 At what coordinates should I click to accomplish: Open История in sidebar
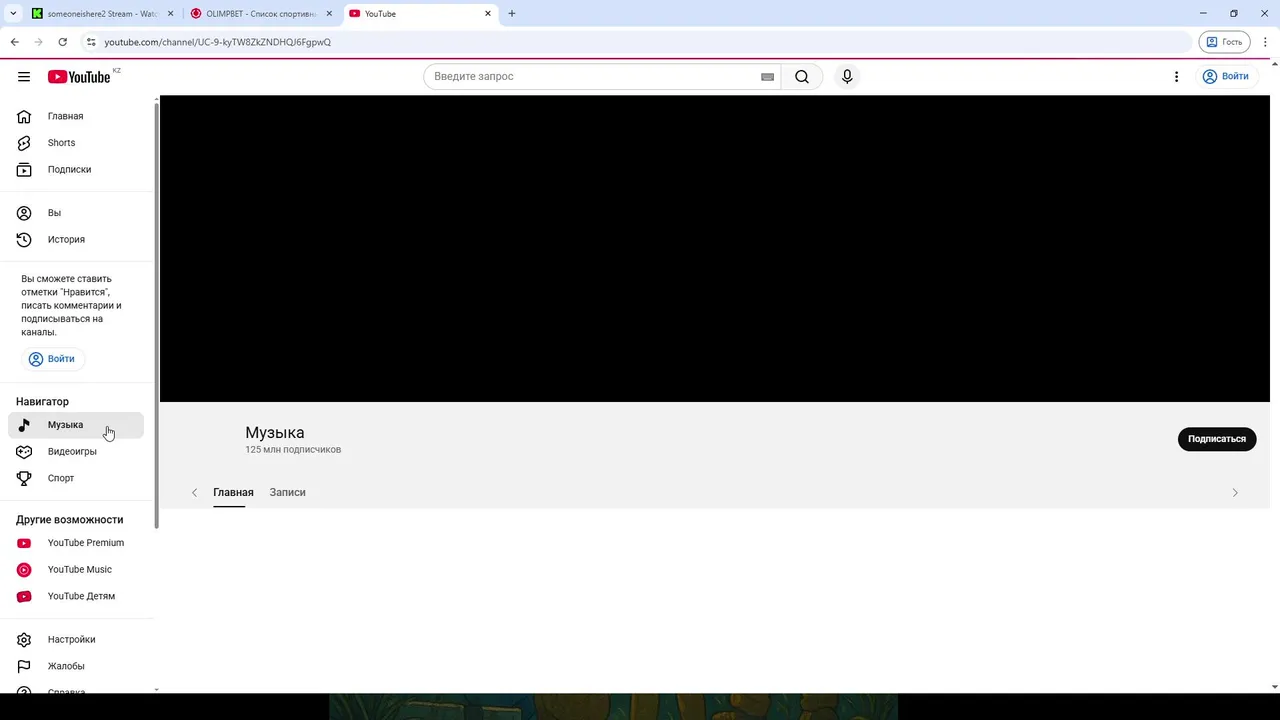point(76,240)
